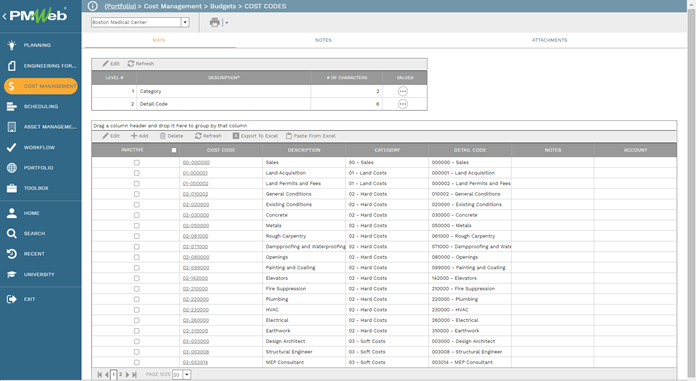Open the Scheduling bars icon

[12, 107]
